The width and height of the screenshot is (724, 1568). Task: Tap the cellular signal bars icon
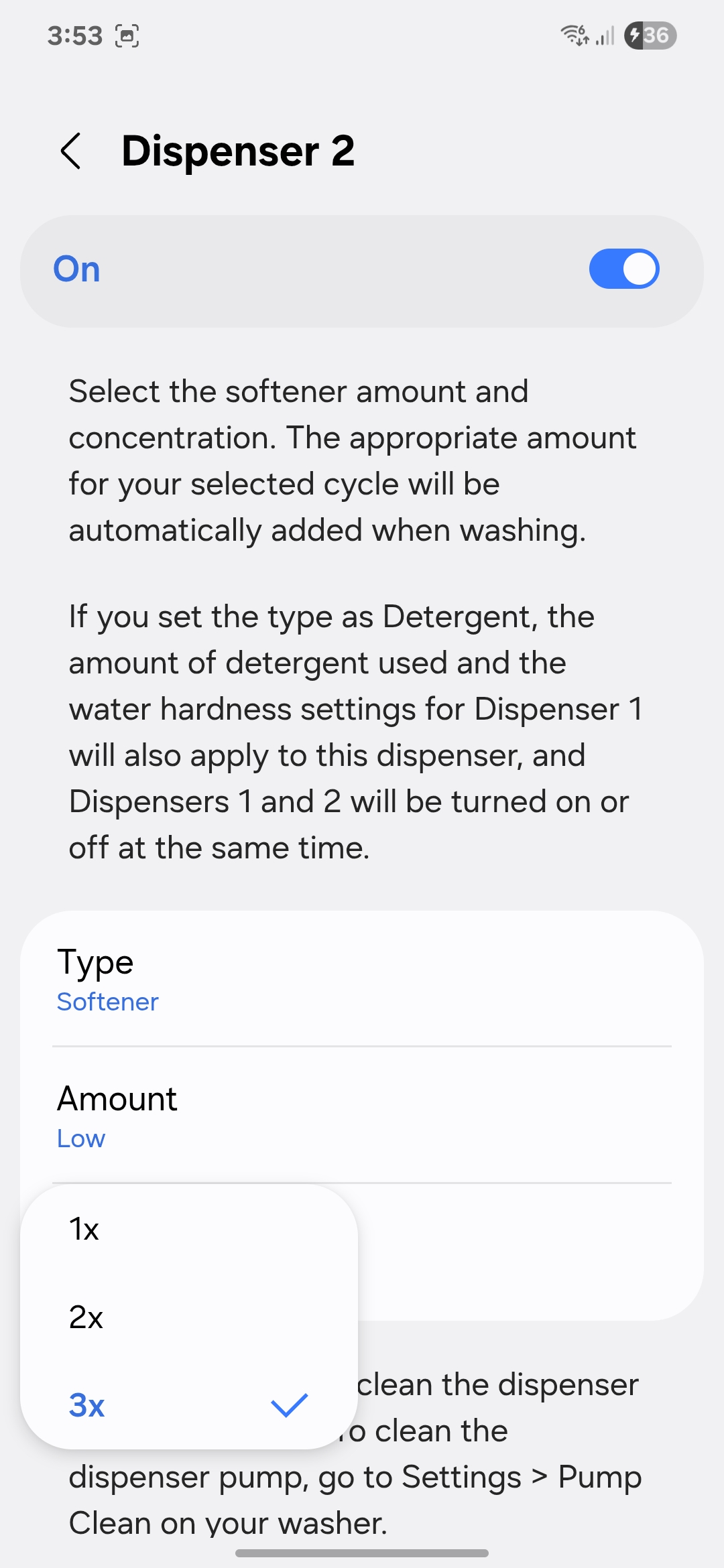[605, 36]
